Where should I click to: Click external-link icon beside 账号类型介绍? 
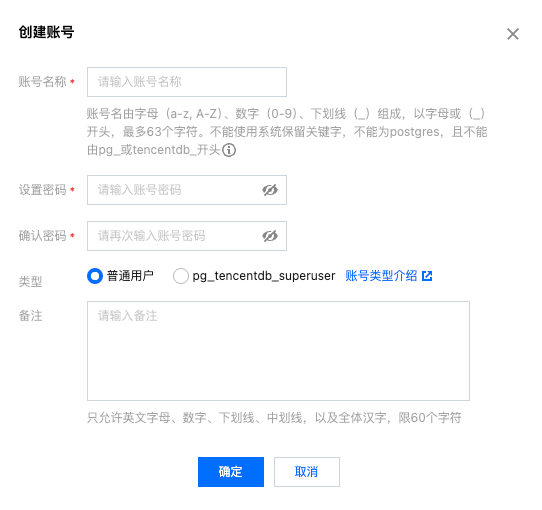427,276
